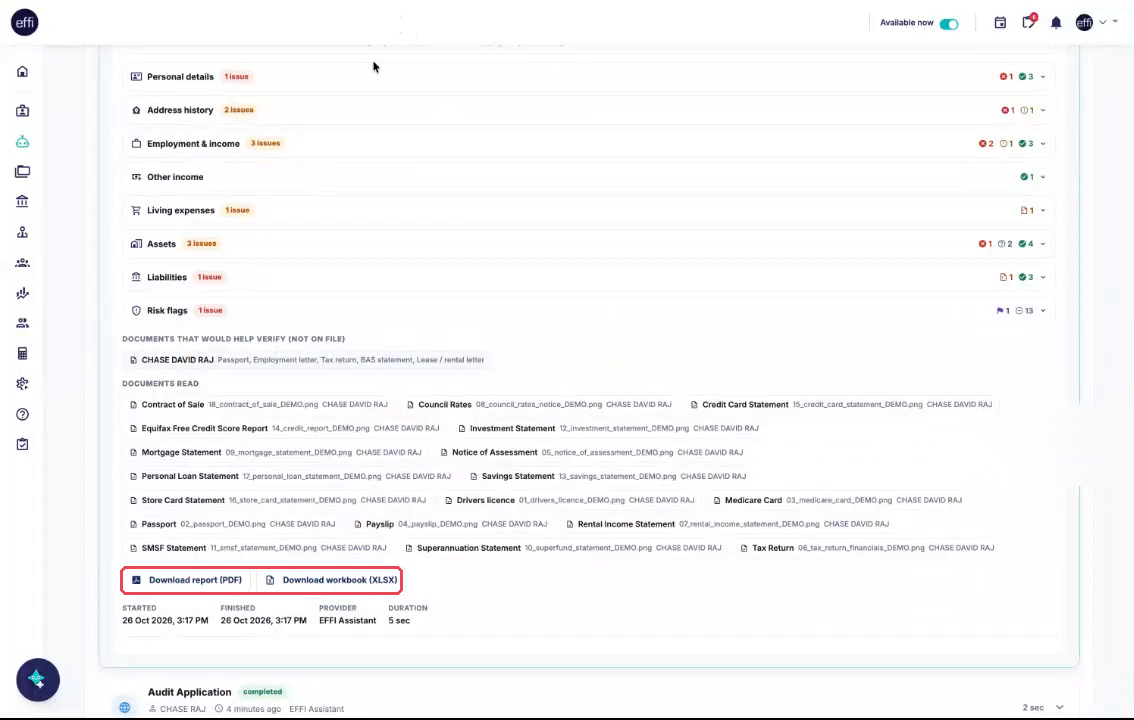Viewport: 1134px width, 720px height.
Task: Open the notifications bell icon
Action: point(1056,23)
